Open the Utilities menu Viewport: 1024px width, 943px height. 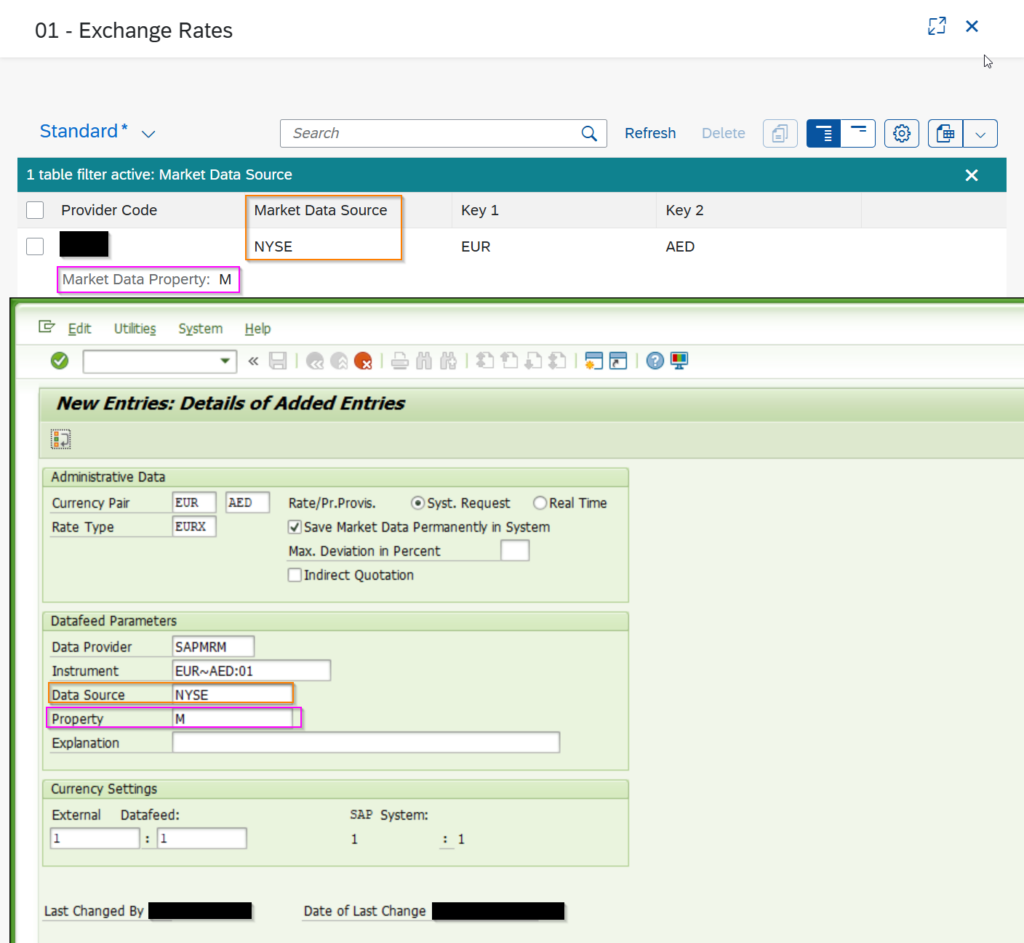coord(135,328)
